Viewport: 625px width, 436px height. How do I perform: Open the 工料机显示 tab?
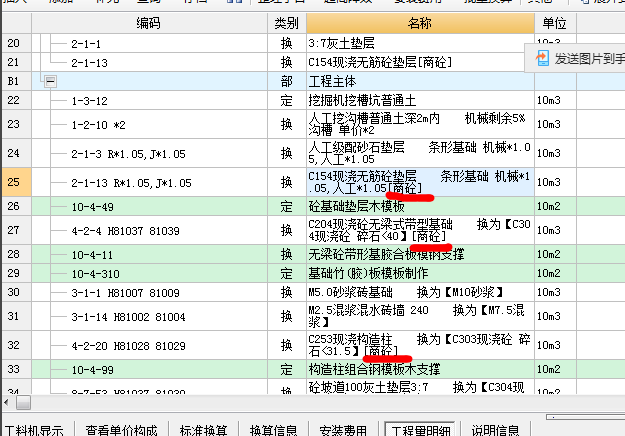[x=33, y=430]
